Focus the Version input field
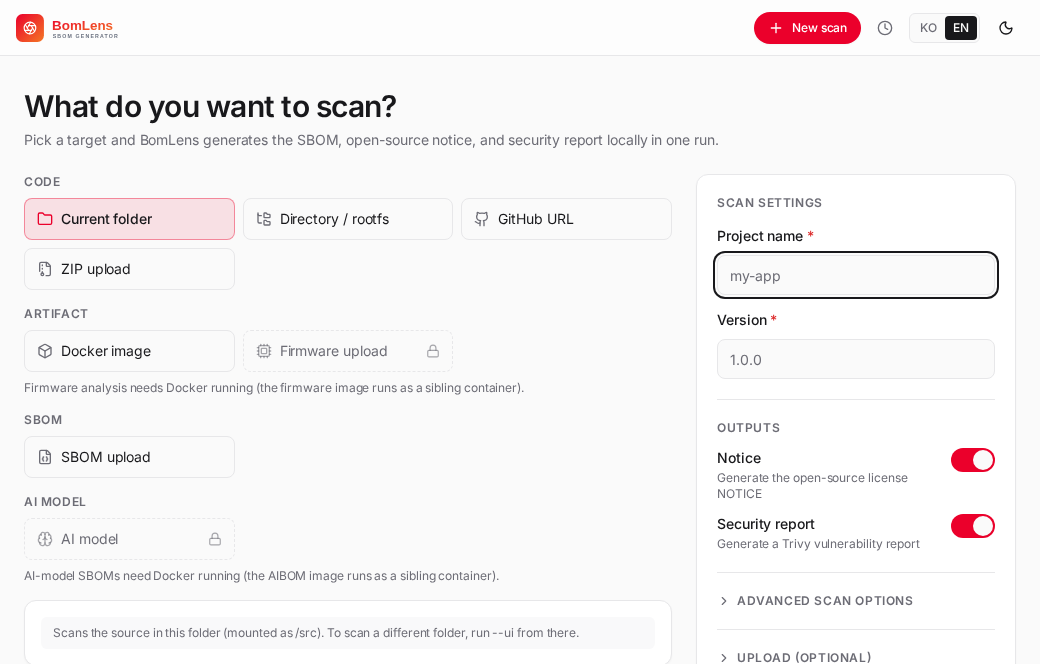1040x664 pixels. click(856, 360)
